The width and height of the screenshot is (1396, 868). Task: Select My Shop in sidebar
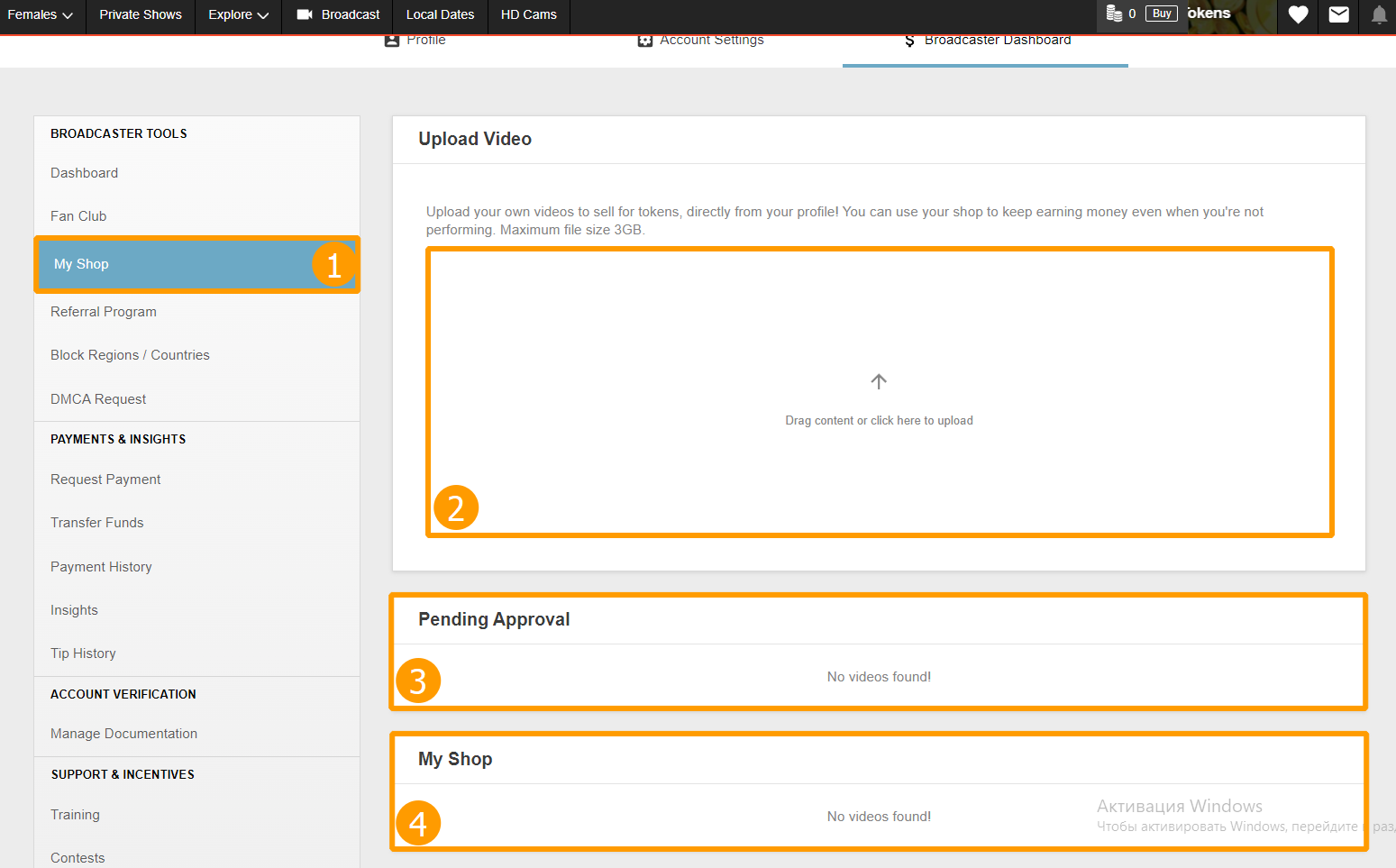click(x=81, y=264)
